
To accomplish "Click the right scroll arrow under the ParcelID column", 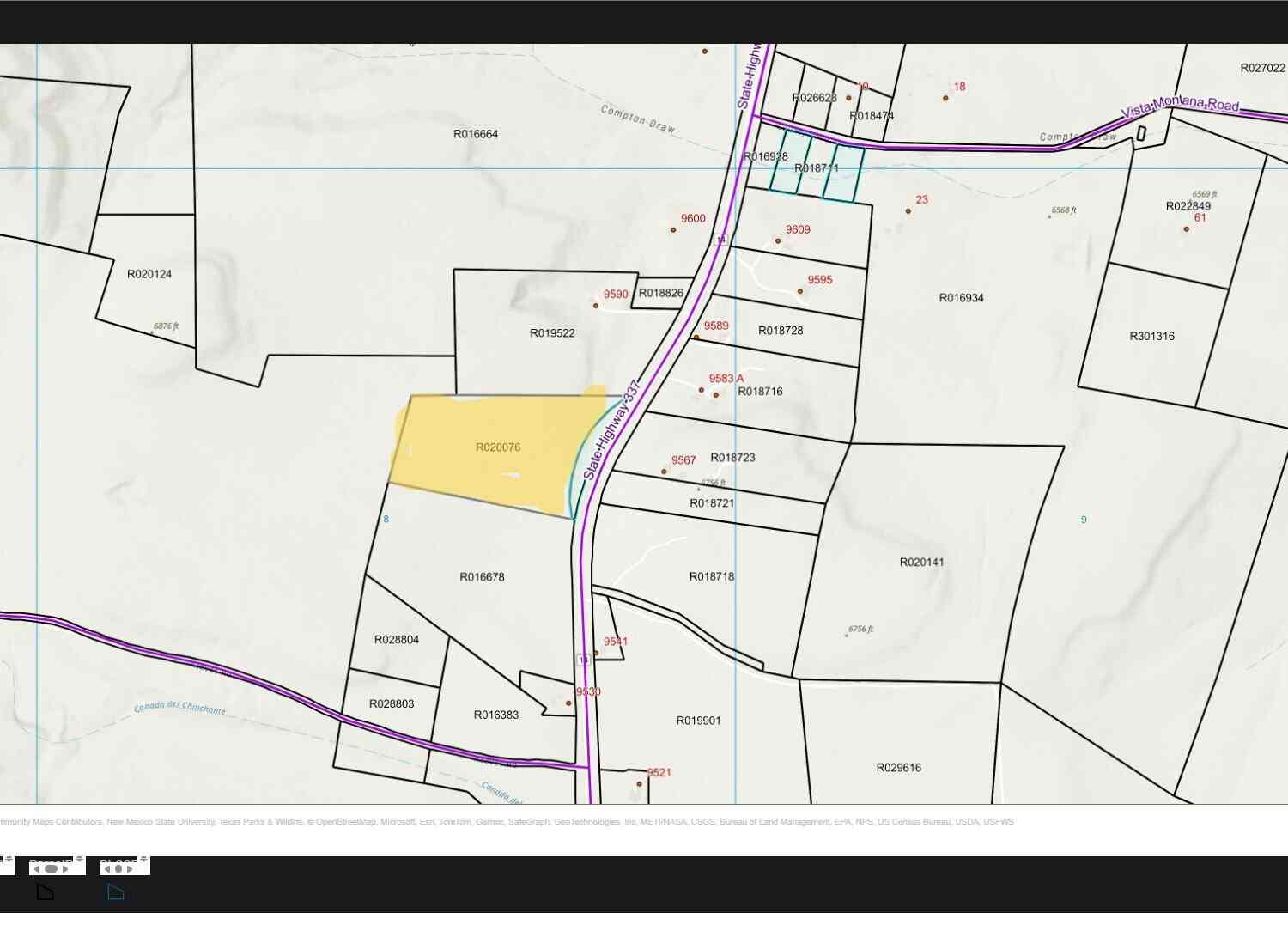I will coord(65,869).
